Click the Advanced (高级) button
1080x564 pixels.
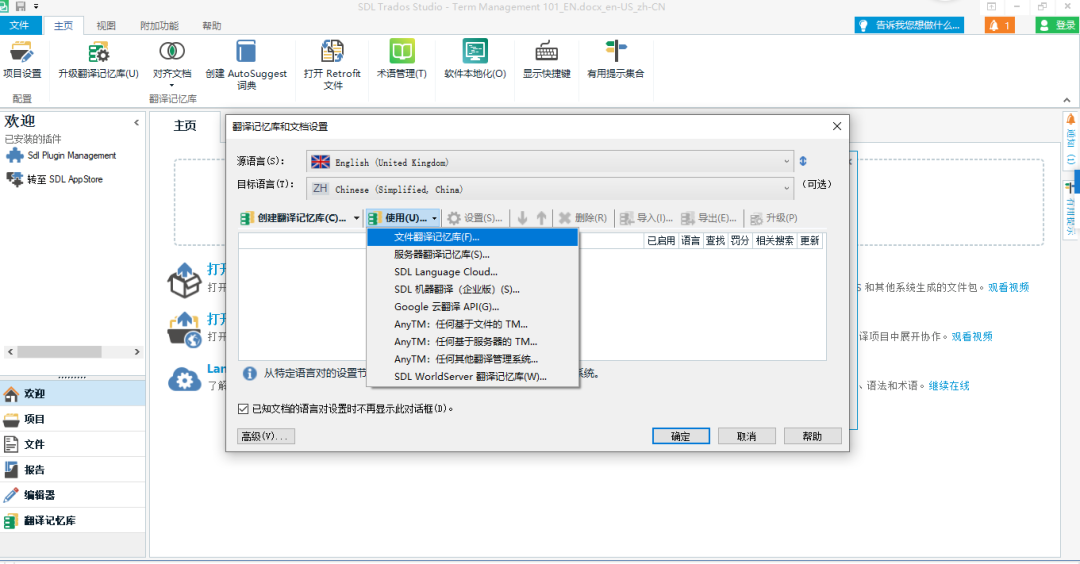pyautogui.click(x=266, y=436)
